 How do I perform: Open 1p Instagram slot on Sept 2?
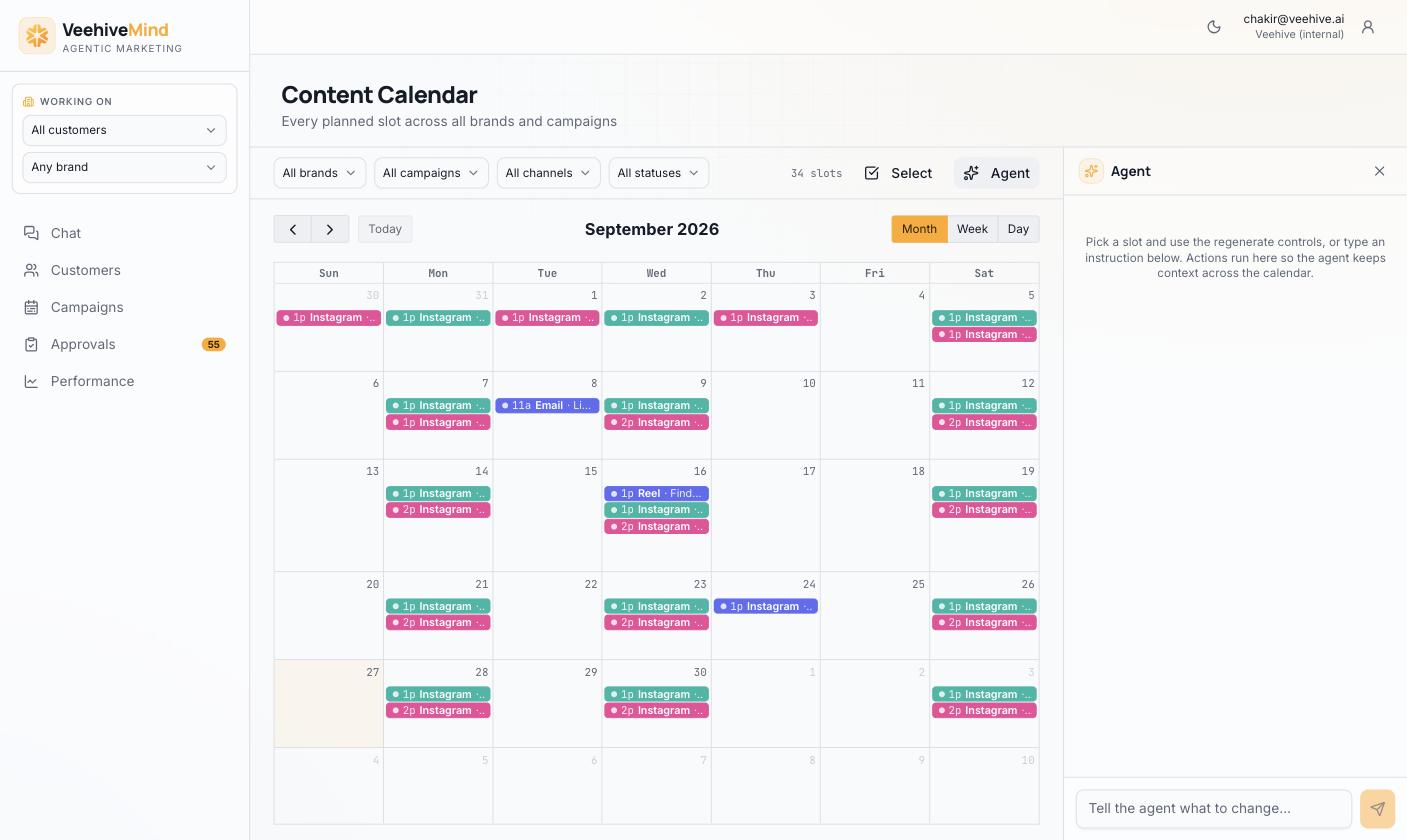656,317
